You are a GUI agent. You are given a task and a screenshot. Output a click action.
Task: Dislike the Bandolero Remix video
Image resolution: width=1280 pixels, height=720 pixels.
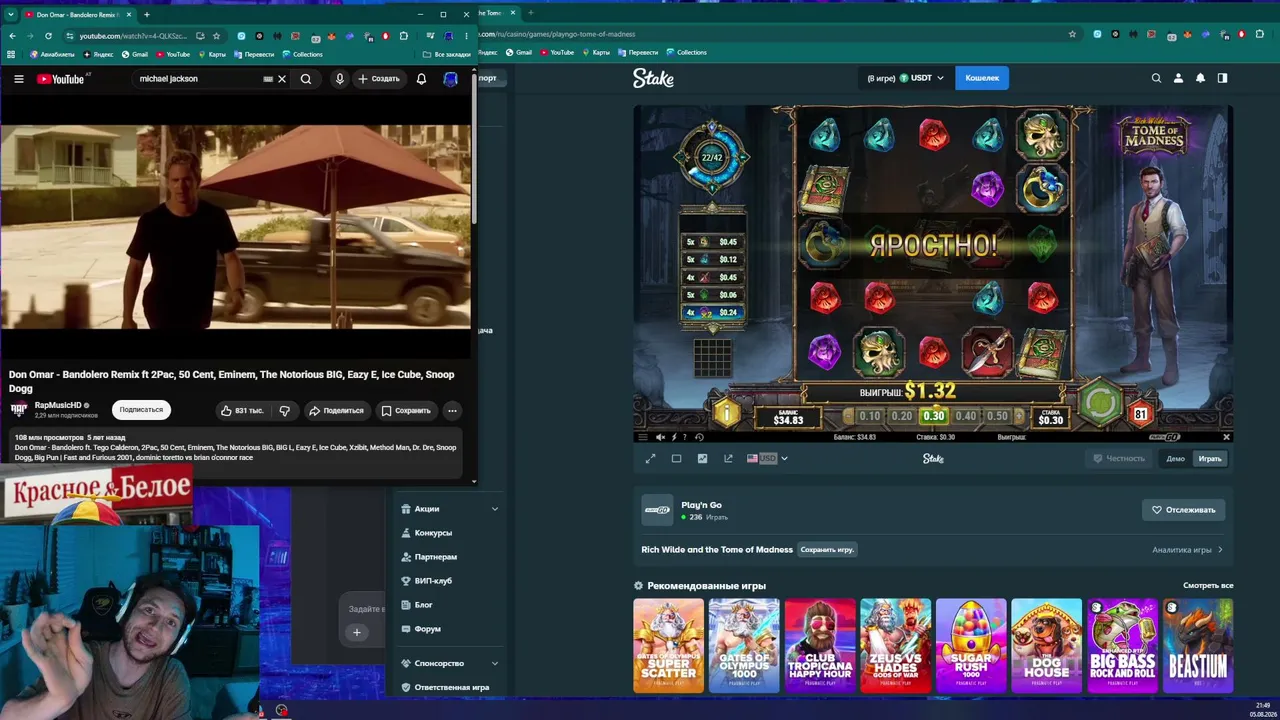pos(285,410)
